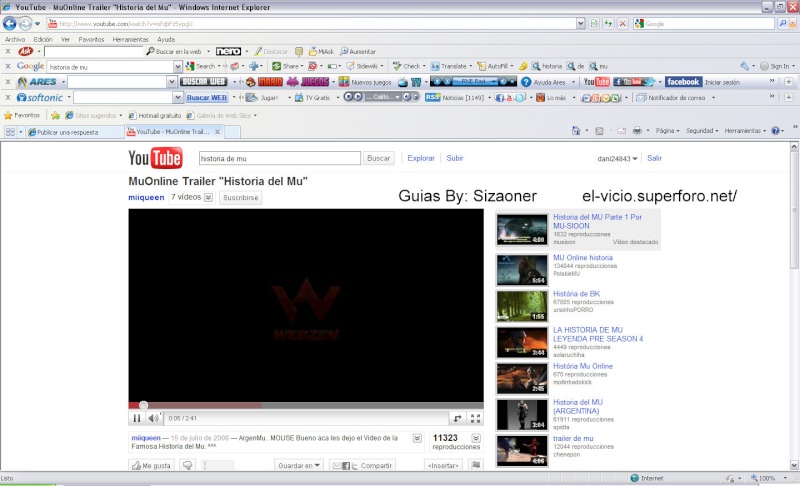800x486 pixels.
Task: Open the Ayuda menu
Action: 166,39
